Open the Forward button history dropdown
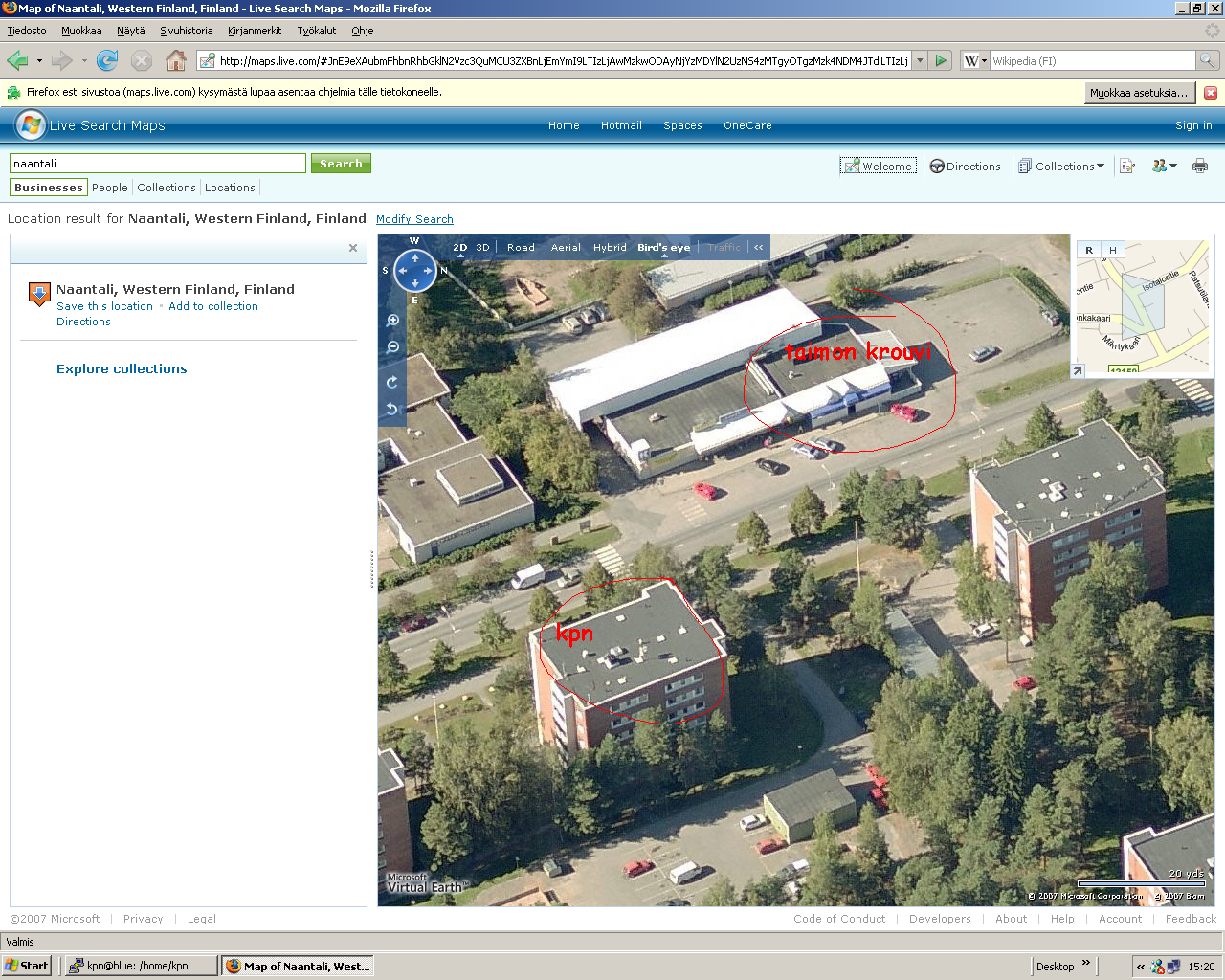1225x980 pixels. tap(84, 61)
